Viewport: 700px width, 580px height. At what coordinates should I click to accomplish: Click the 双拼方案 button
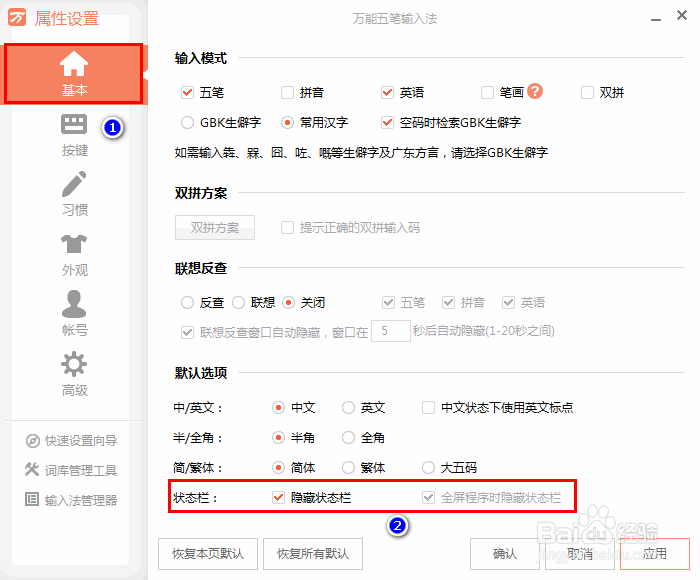click(x=215, y=228)
